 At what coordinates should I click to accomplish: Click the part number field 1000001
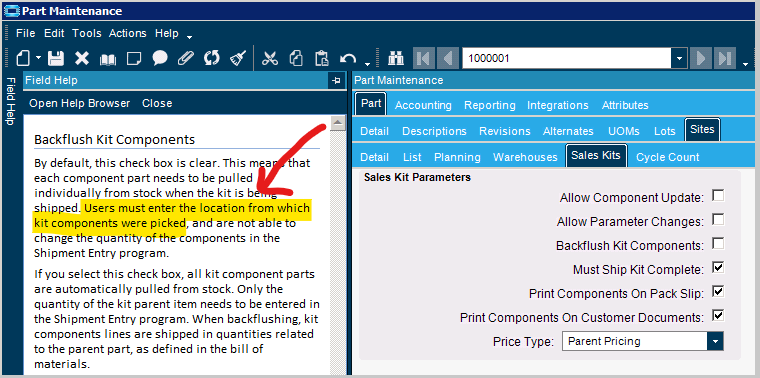click(x=567, y=59)
